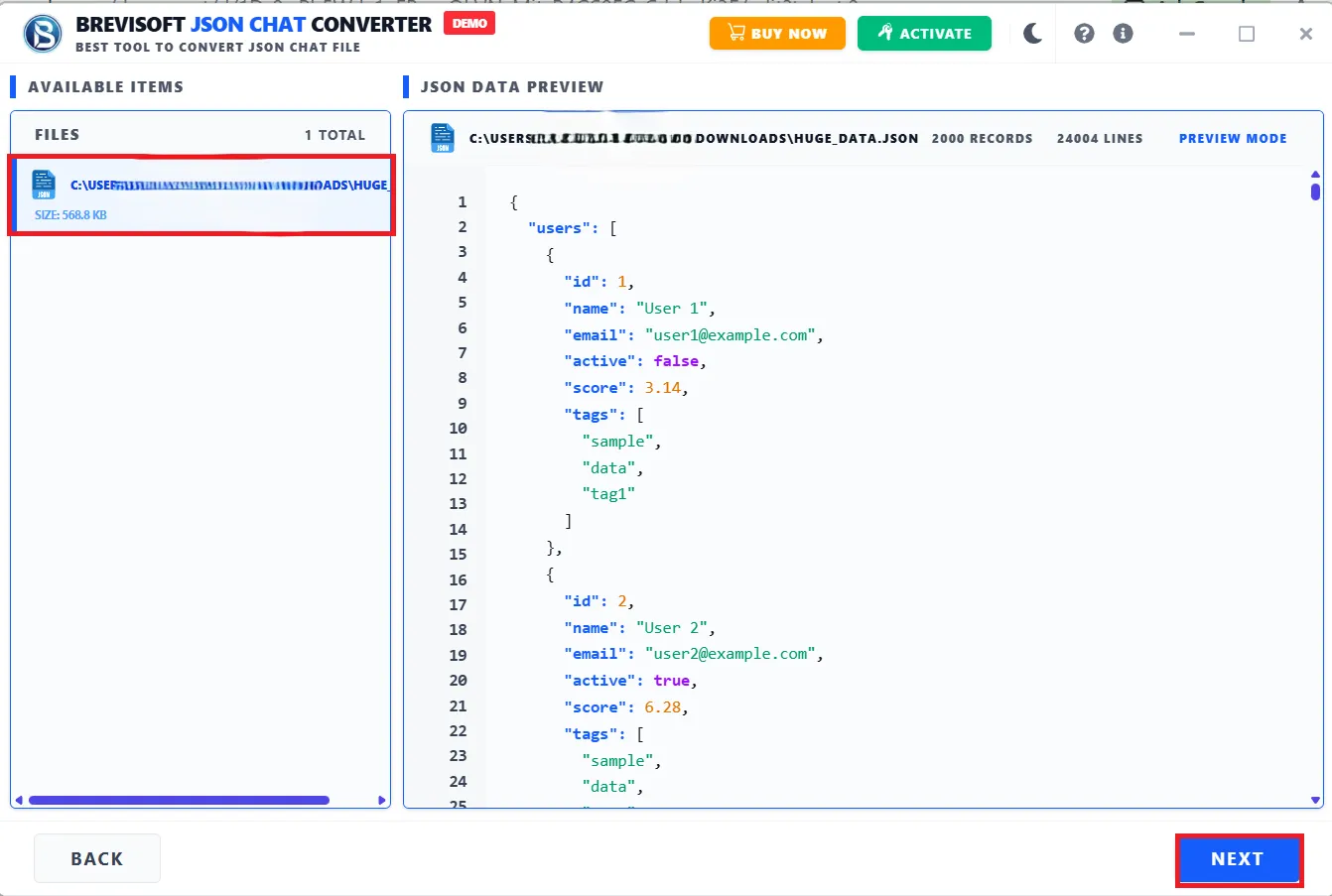Open help via the question mark icon
The height and width of the screenshot is (896, 1332).
click(1084, 34)
